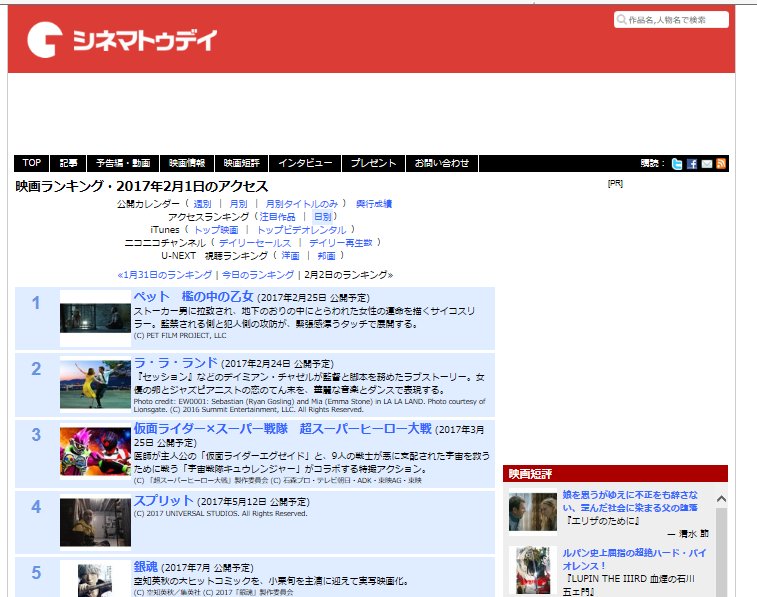The width and height of the screenshot is (757, 597).
Task: Open the 仮面ライダー×スーパー戦隊 title link
Action: click(282, 428)
